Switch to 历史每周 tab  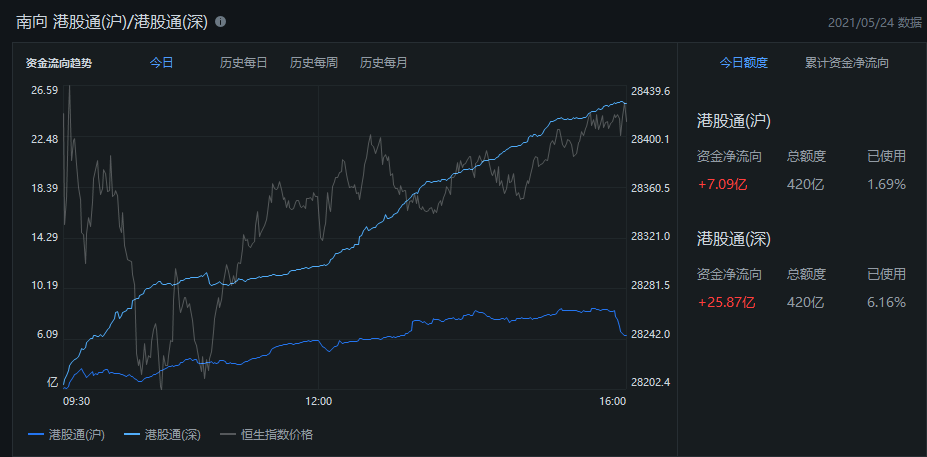(313, 63)
